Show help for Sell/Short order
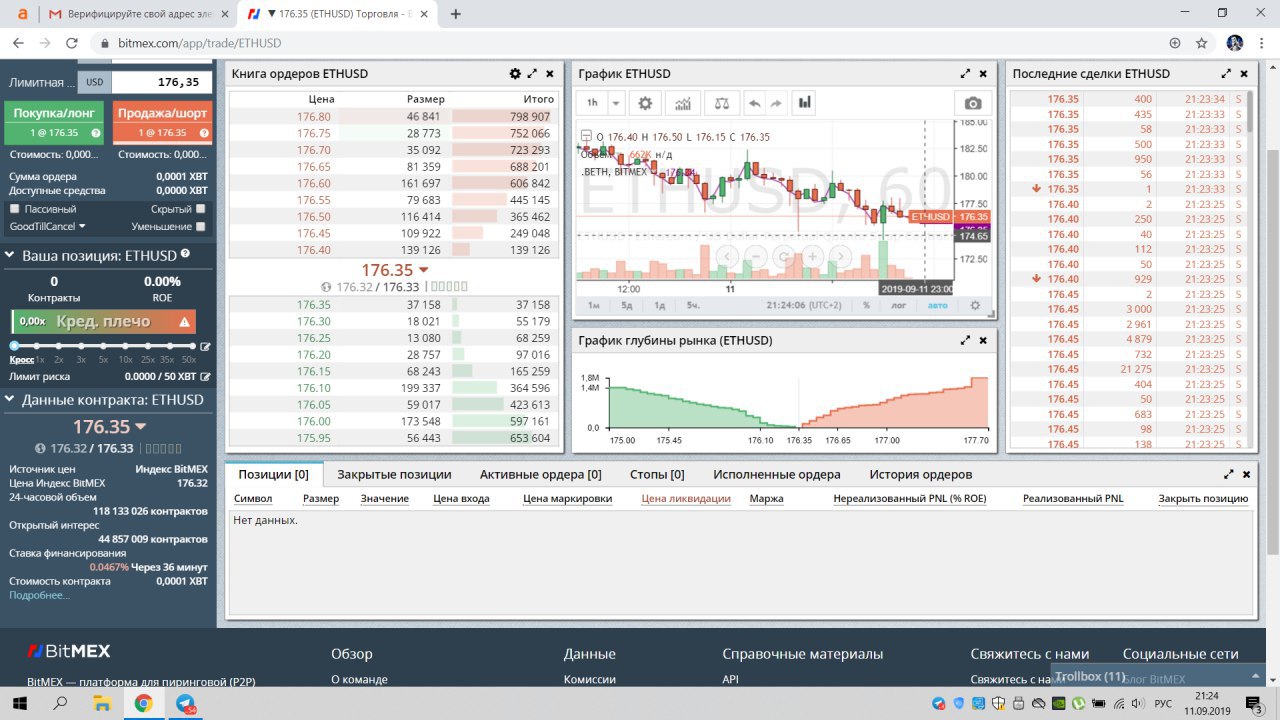Viewport: 1280px width, 720px height. pos(204,133)
